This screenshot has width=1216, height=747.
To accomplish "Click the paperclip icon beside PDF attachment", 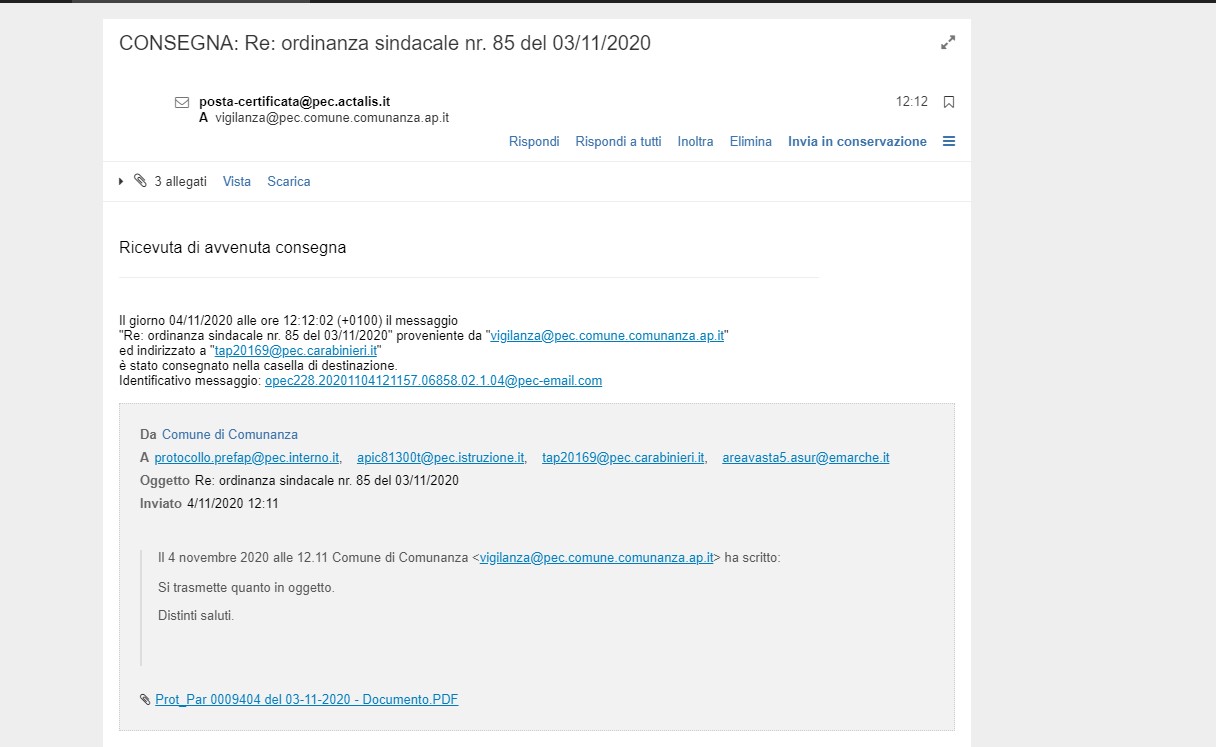I will pos(145,700).
